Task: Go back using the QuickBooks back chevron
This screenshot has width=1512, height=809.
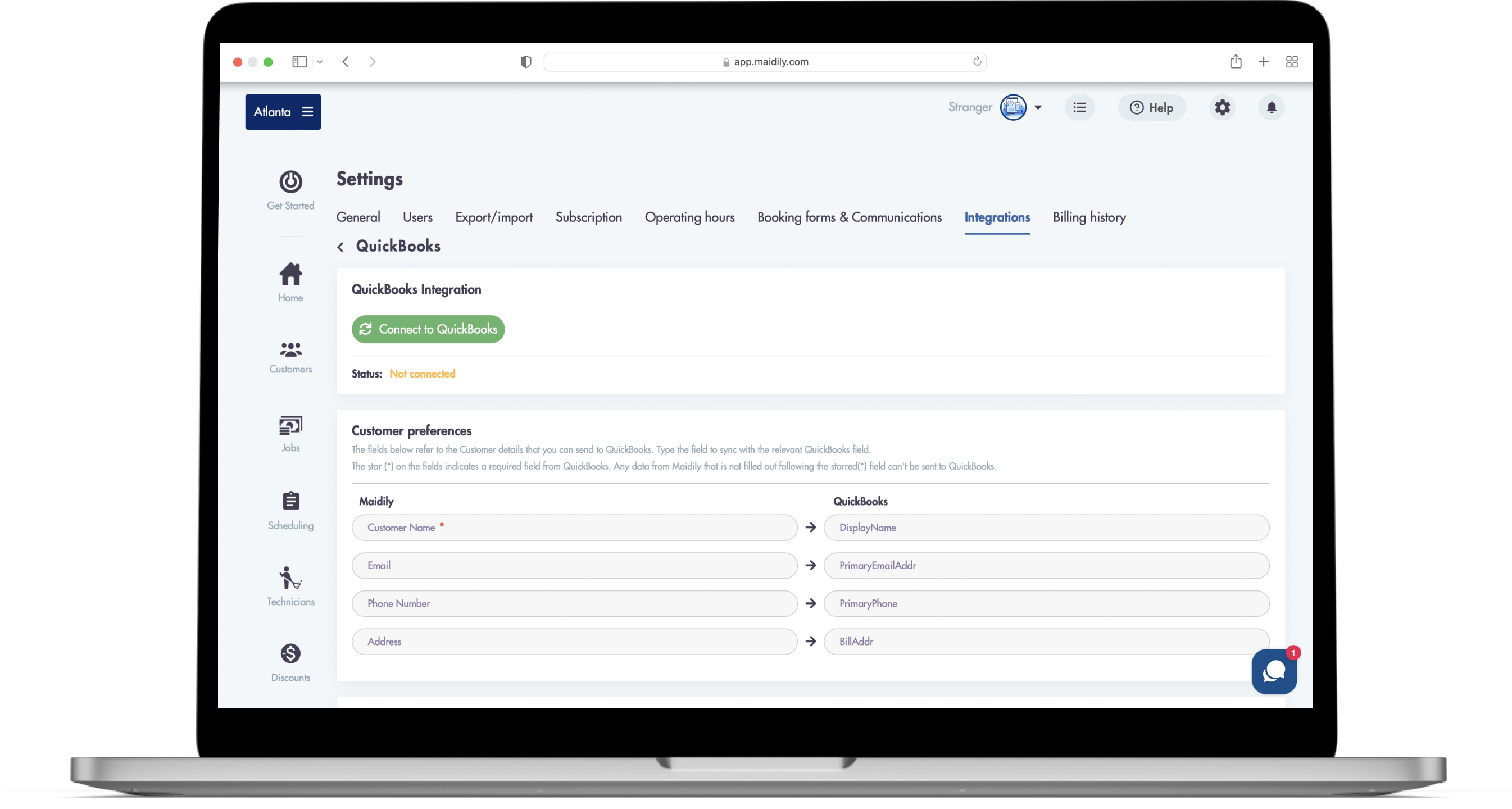Action: click(x=340, y=247)
